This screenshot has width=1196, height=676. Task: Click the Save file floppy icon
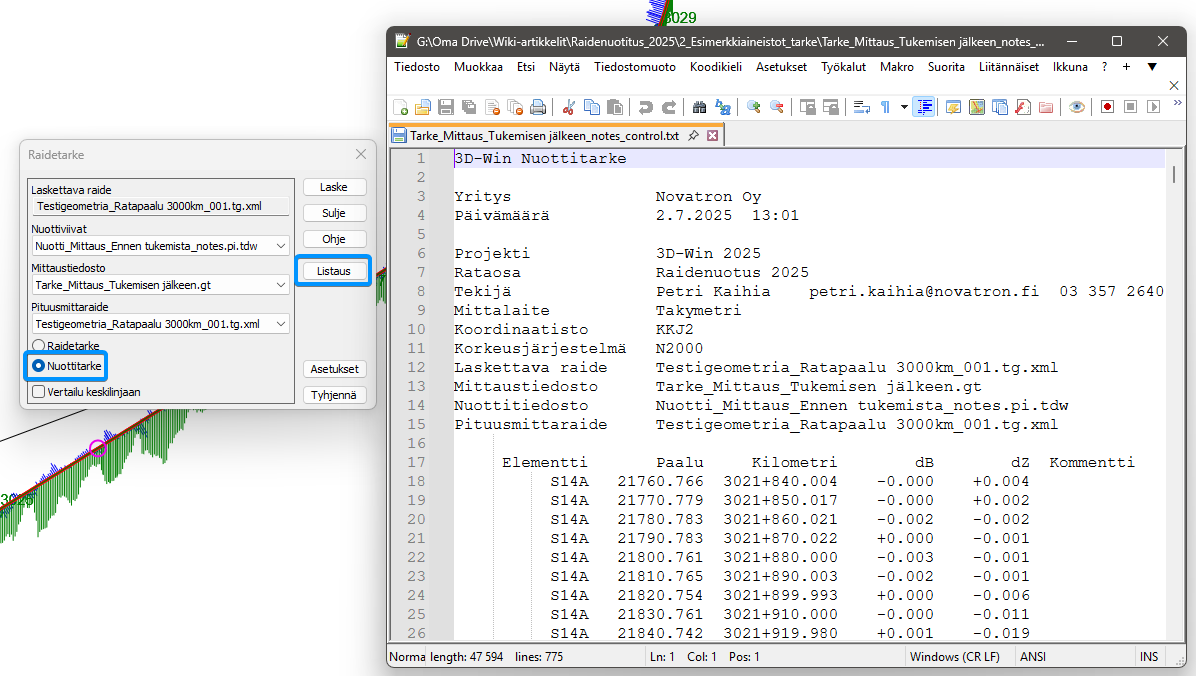[x=446, y=107]
